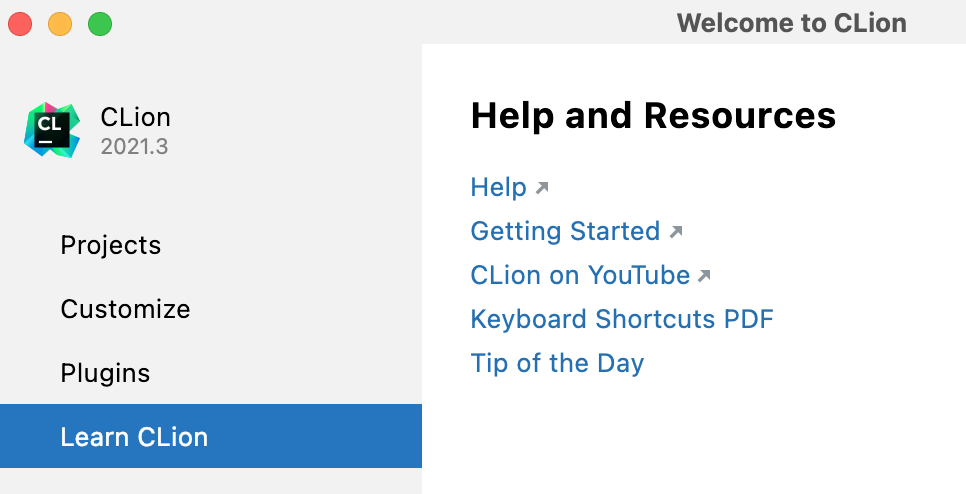Maximize the window with the green button
The image size is (966, 494).
point(100,24)
